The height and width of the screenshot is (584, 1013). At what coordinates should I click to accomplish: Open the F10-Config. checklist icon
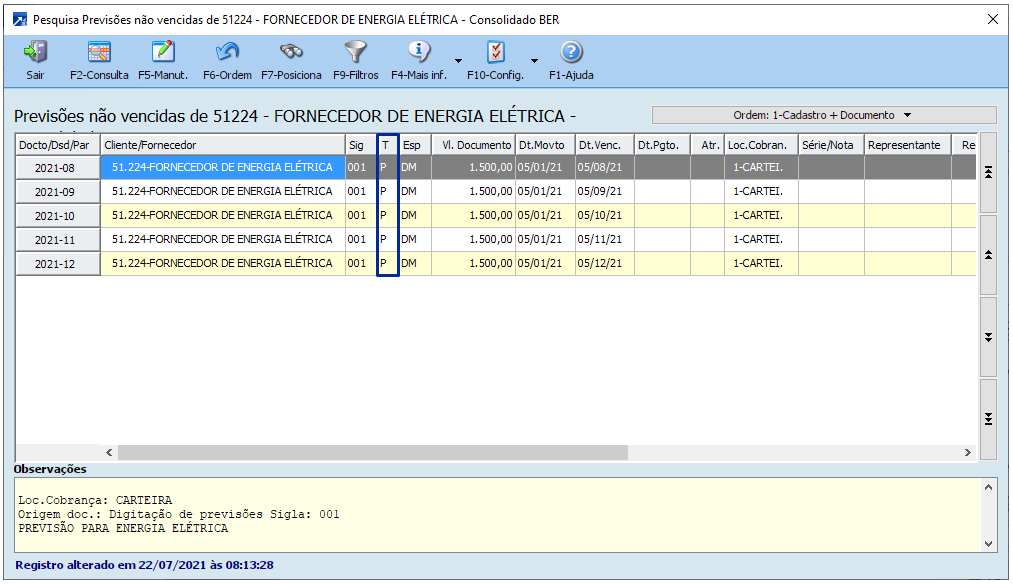(495, 53)
